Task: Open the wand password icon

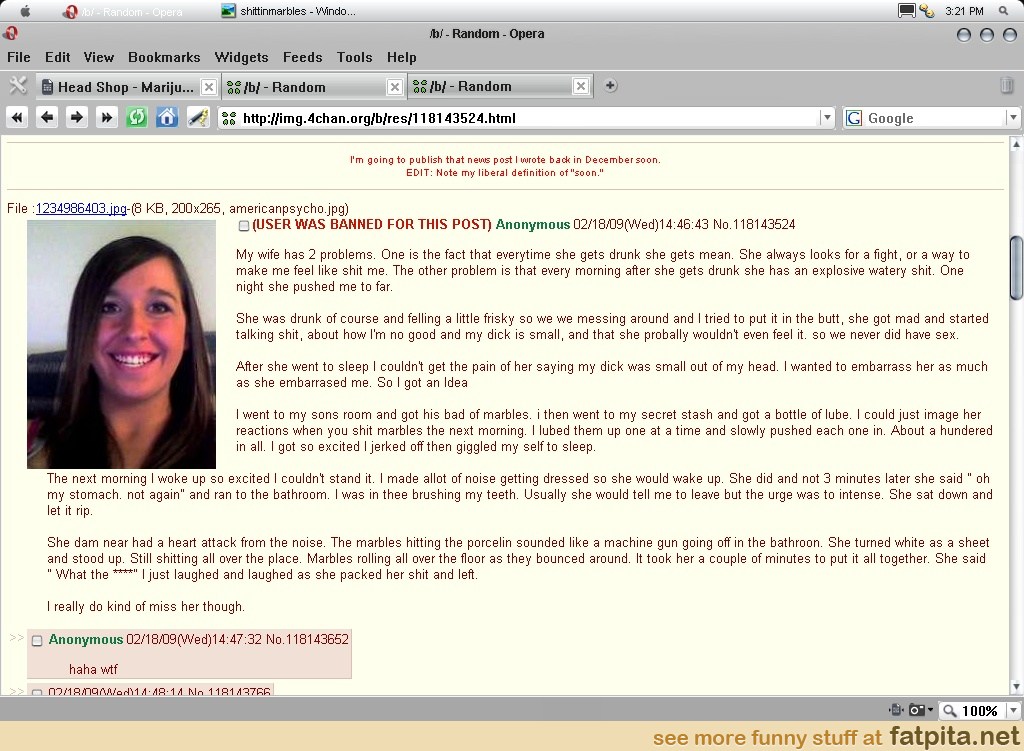Action: pos(198,118)
